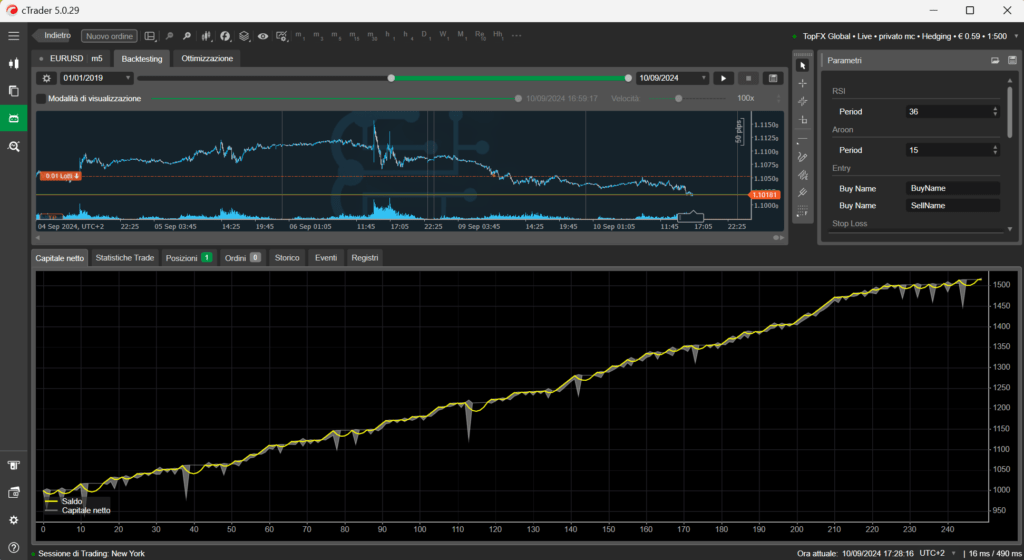
Task: Adjust RSI Period stepper arrows
Action: tap(995, 112)
